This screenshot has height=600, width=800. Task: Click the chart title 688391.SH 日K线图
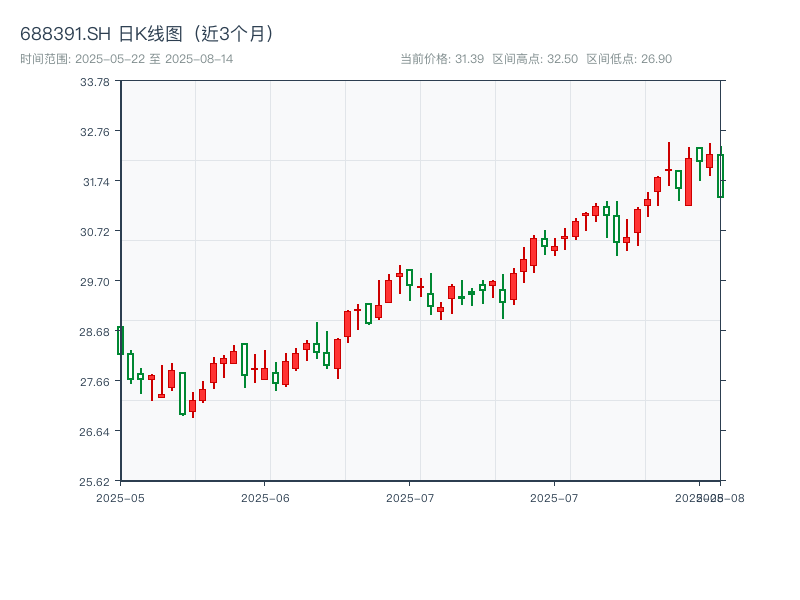148,33
